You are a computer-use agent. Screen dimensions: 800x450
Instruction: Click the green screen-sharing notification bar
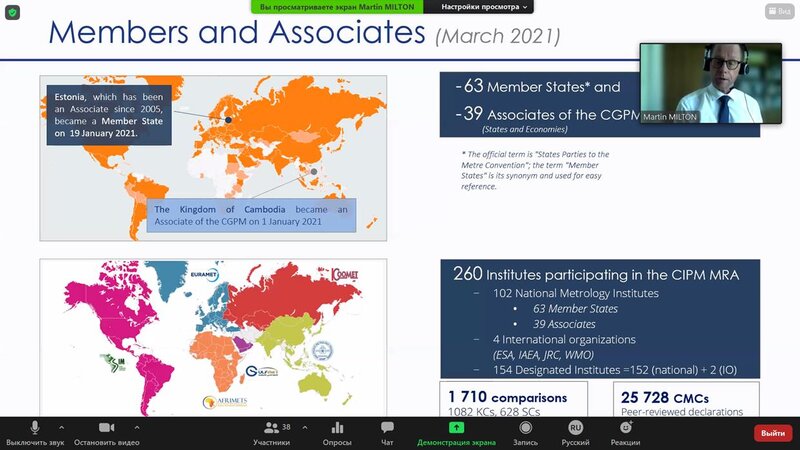pos(336,7)
